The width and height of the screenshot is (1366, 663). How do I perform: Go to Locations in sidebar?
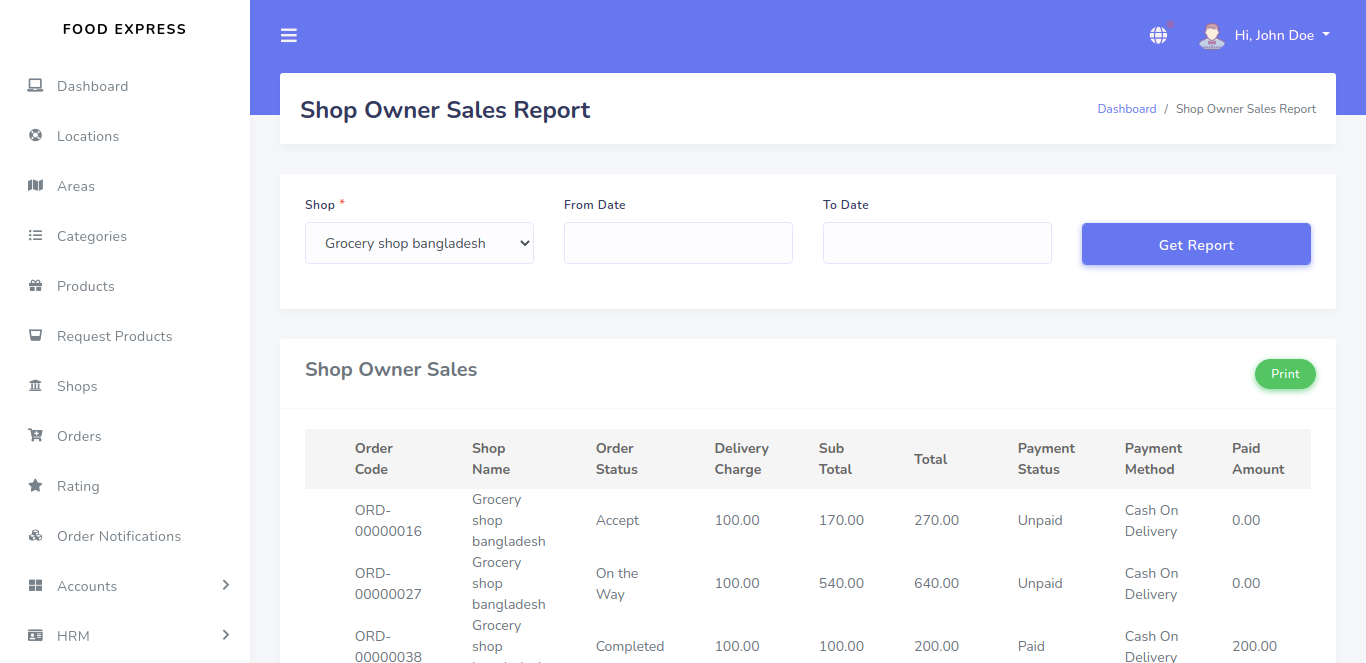[125, 136]
